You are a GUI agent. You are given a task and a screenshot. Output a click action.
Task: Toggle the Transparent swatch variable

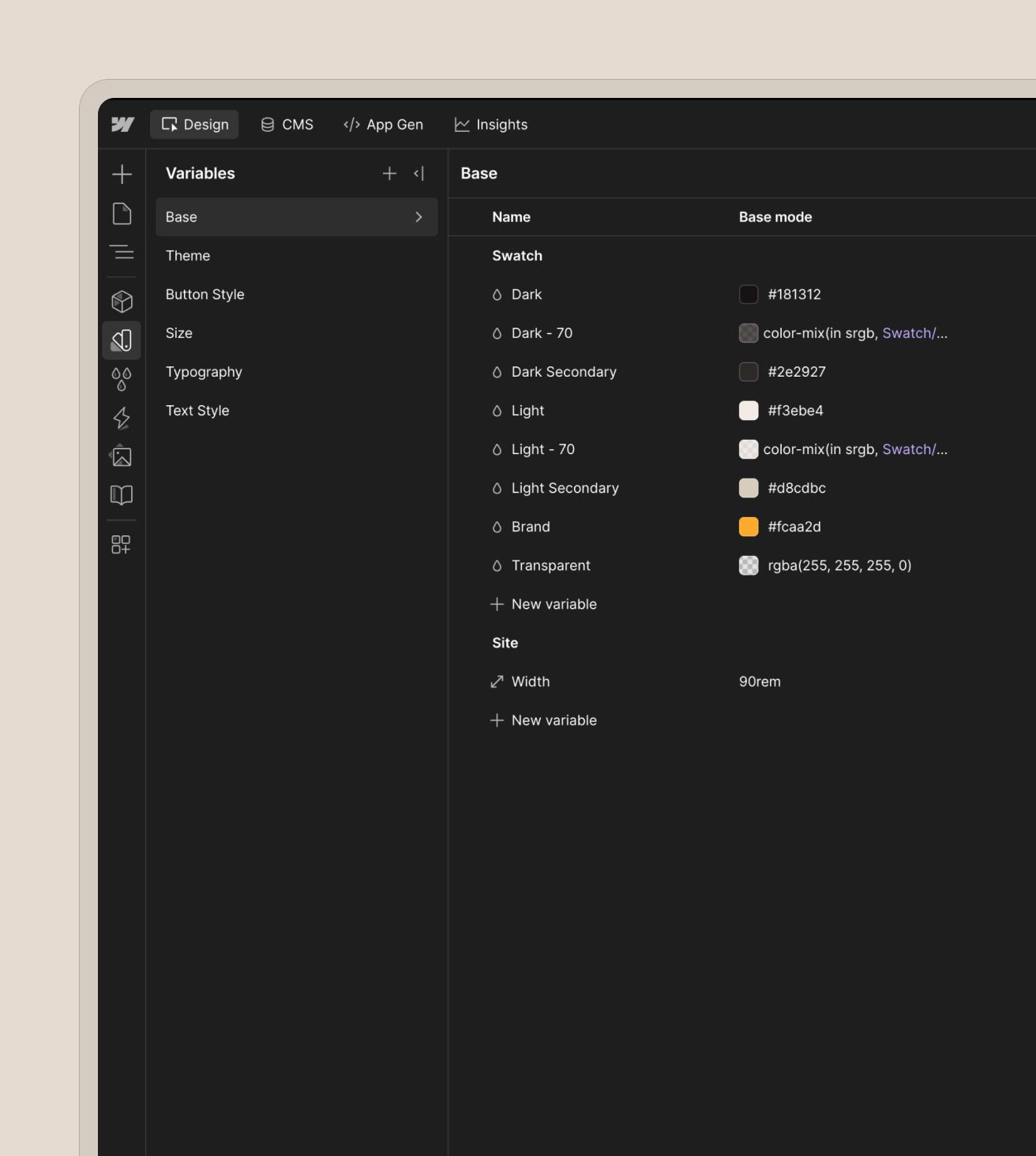748,565
